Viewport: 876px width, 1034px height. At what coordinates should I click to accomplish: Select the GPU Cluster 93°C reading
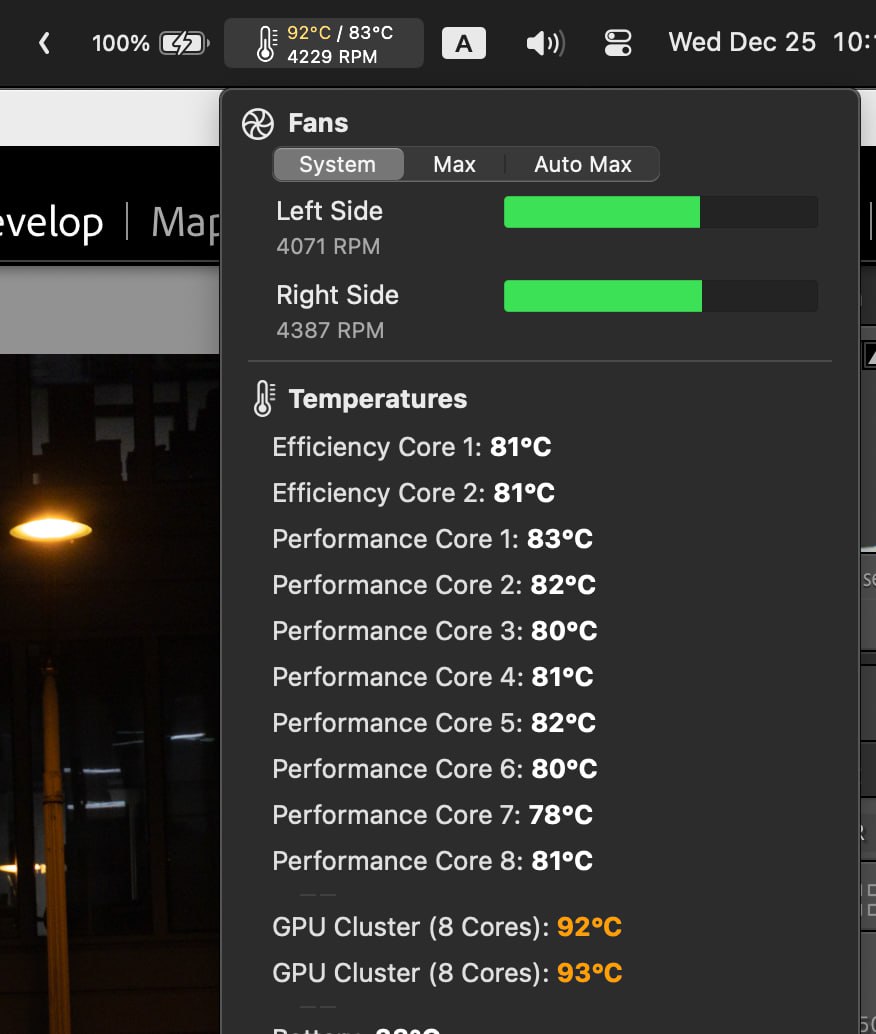coord(447,973)
